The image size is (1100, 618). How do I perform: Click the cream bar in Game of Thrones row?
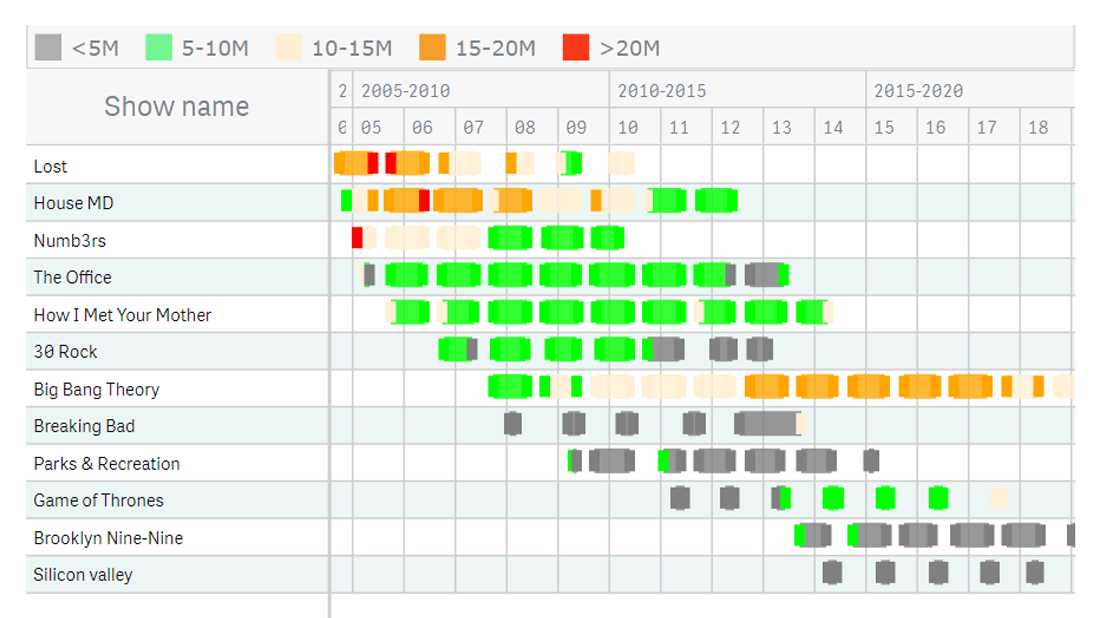[999, 498]
